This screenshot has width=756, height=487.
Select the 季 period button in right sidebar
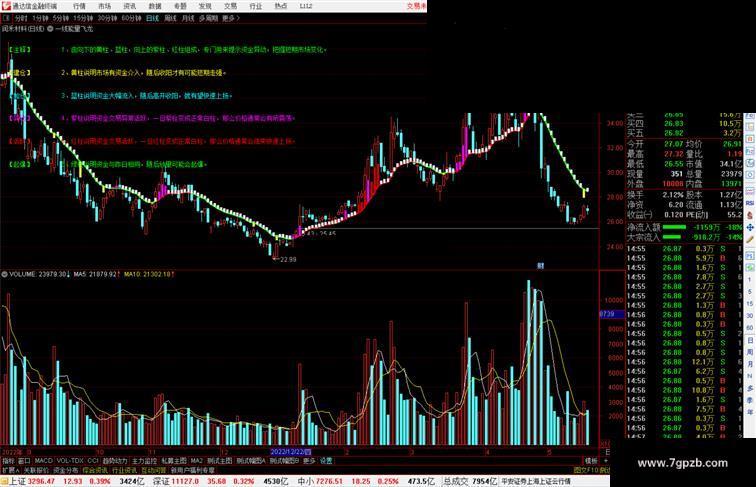750,400
